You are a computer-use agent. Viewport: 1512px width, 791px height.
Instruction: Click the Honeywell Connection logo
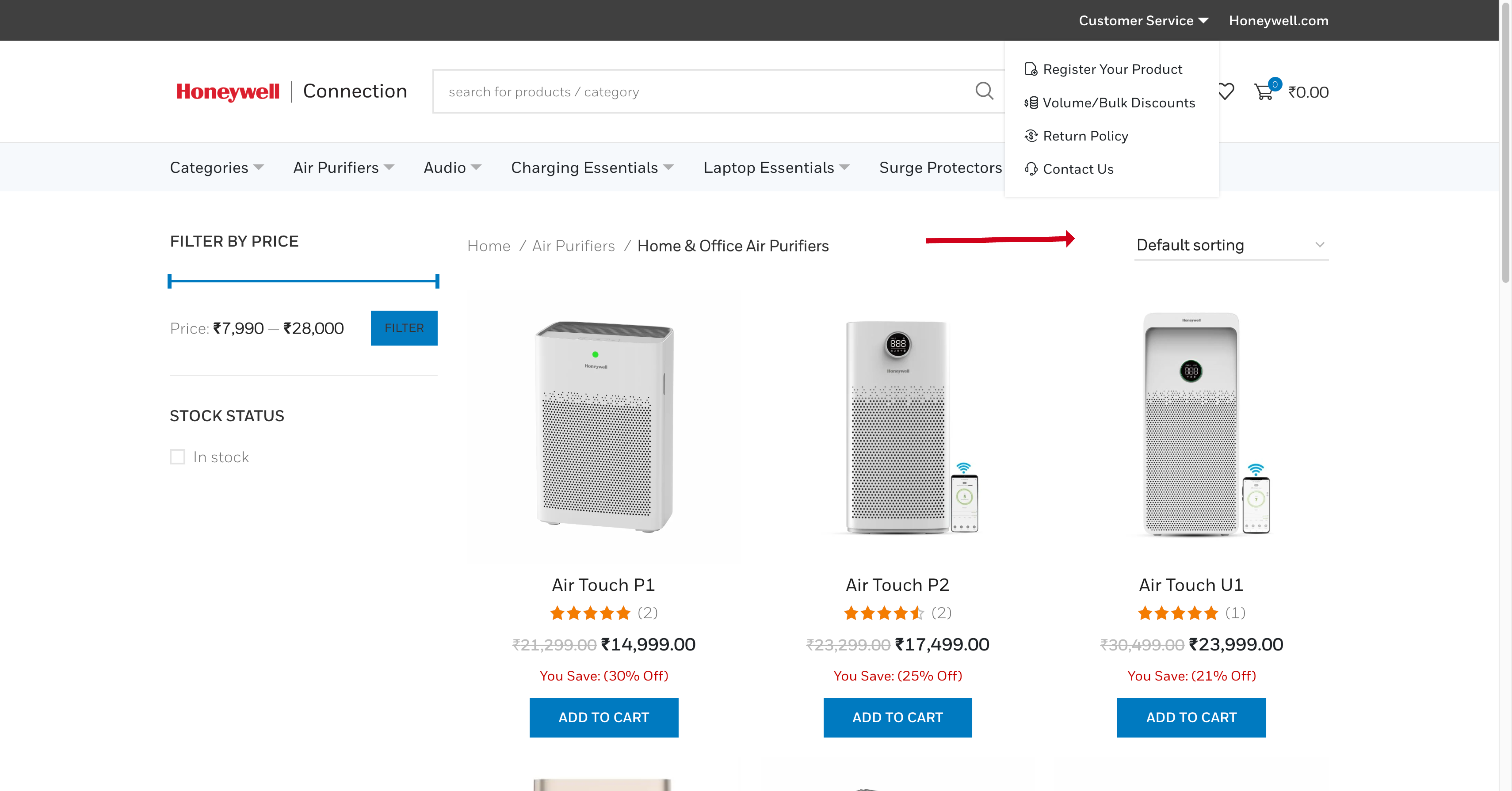pyautogui.click(x=291, y=92)
